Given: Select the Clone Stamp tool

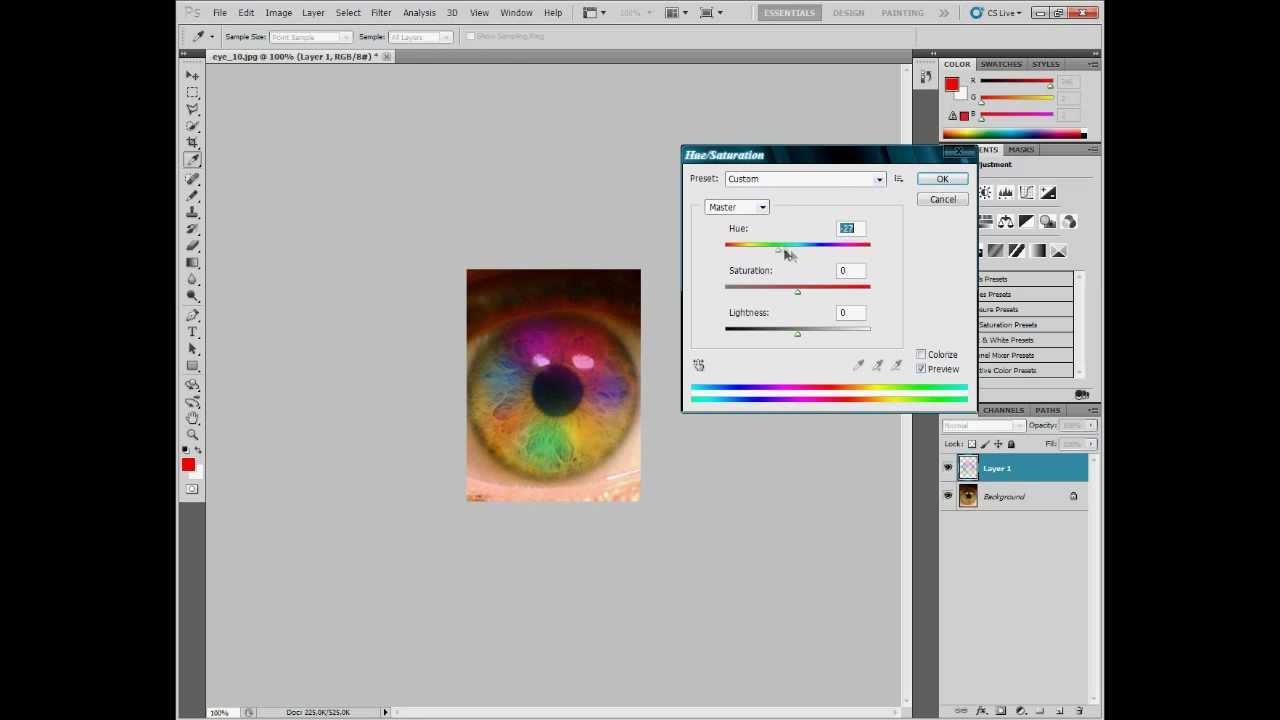Looking at the screenshot, I should (192, 212).
